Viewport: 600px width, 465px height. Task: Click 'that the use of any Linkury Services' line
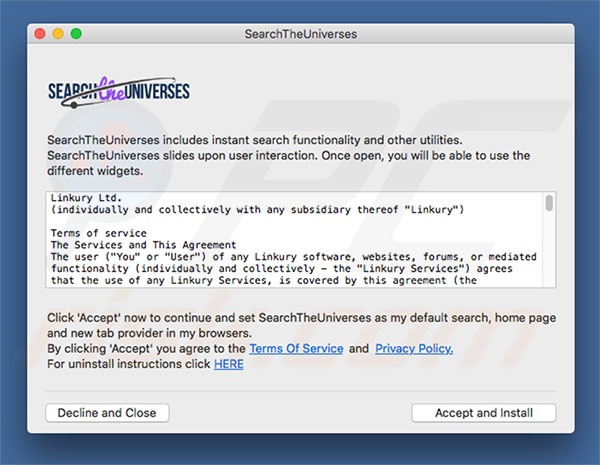(264, 281)
